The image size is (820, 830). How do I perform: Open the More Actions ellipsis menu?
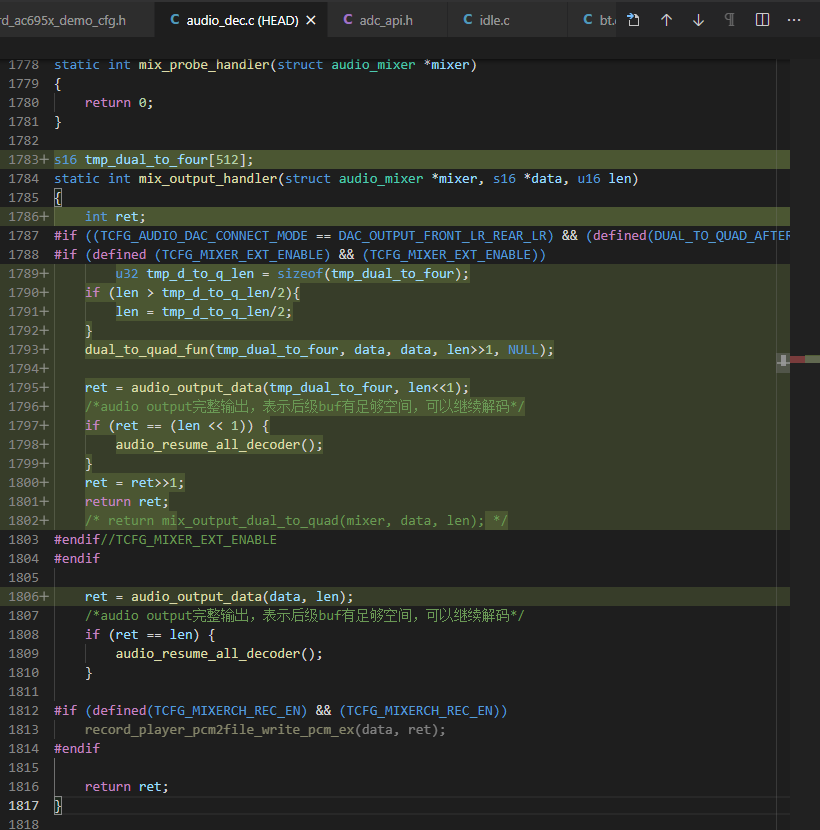click(794, 20)
